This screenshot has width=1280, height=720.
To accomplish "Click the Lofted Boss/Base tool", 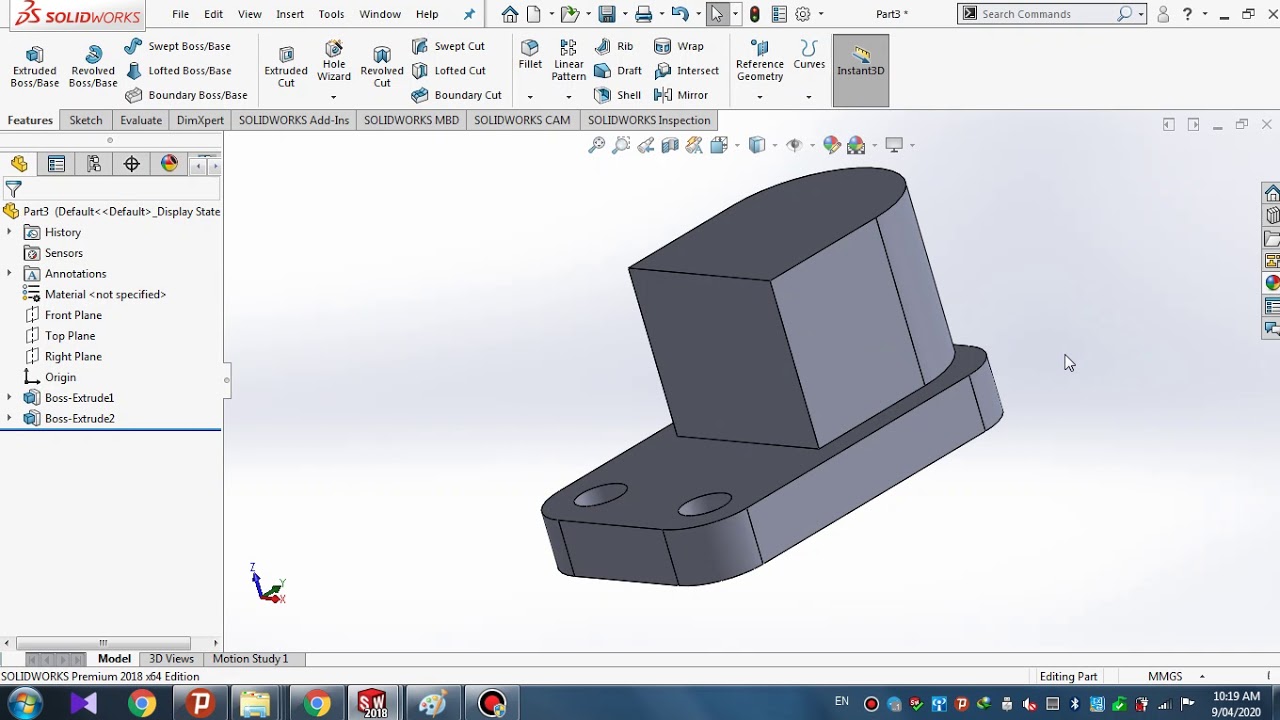I will point(177,71).
